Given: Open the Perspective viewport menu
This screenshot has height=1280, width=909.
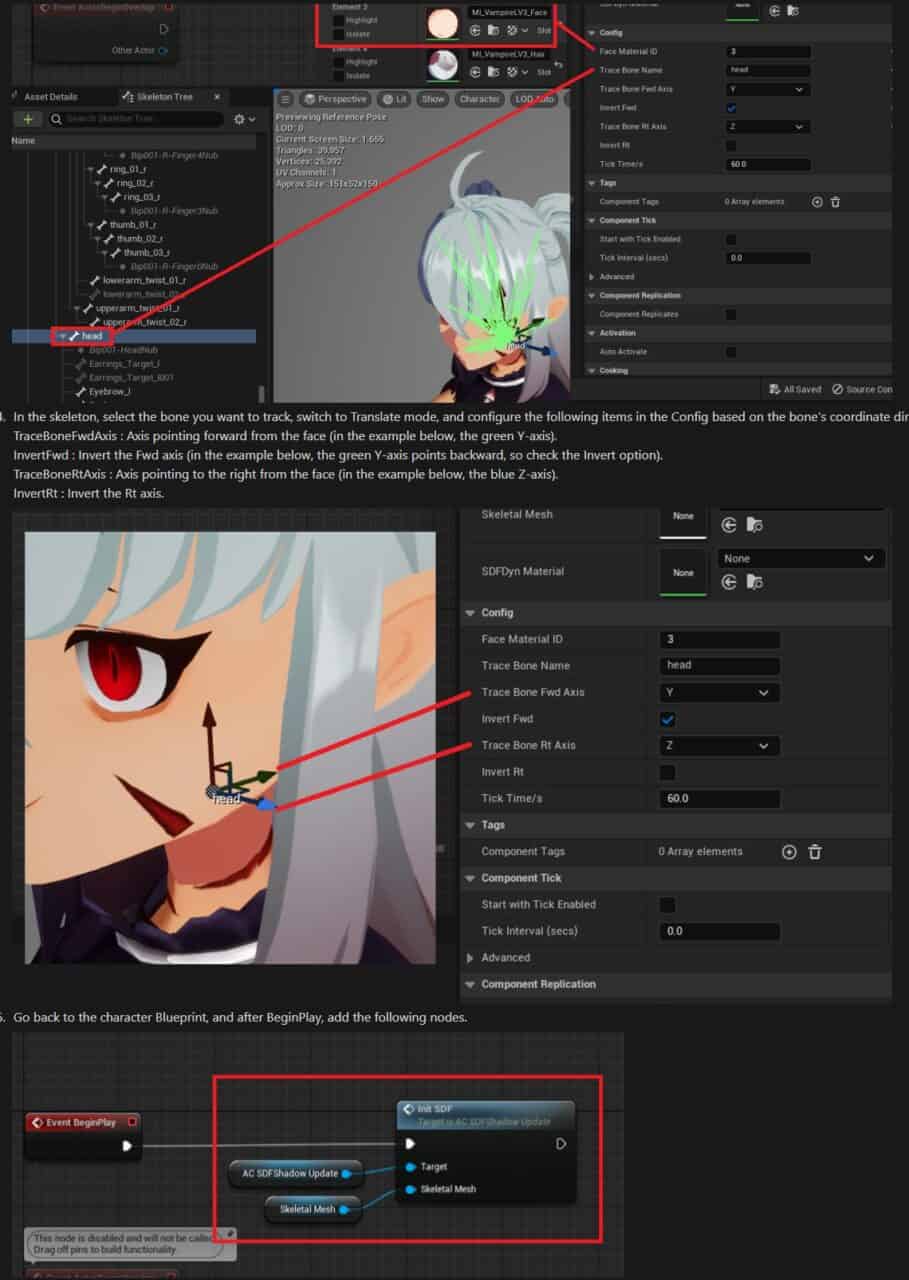Looking at the screenshot, I should (x=335, y=99).
